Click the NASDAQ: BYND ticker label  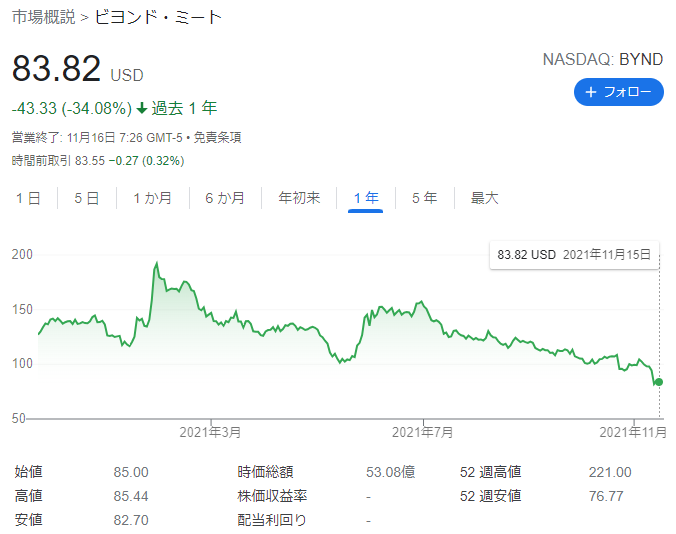coord(603,59)
